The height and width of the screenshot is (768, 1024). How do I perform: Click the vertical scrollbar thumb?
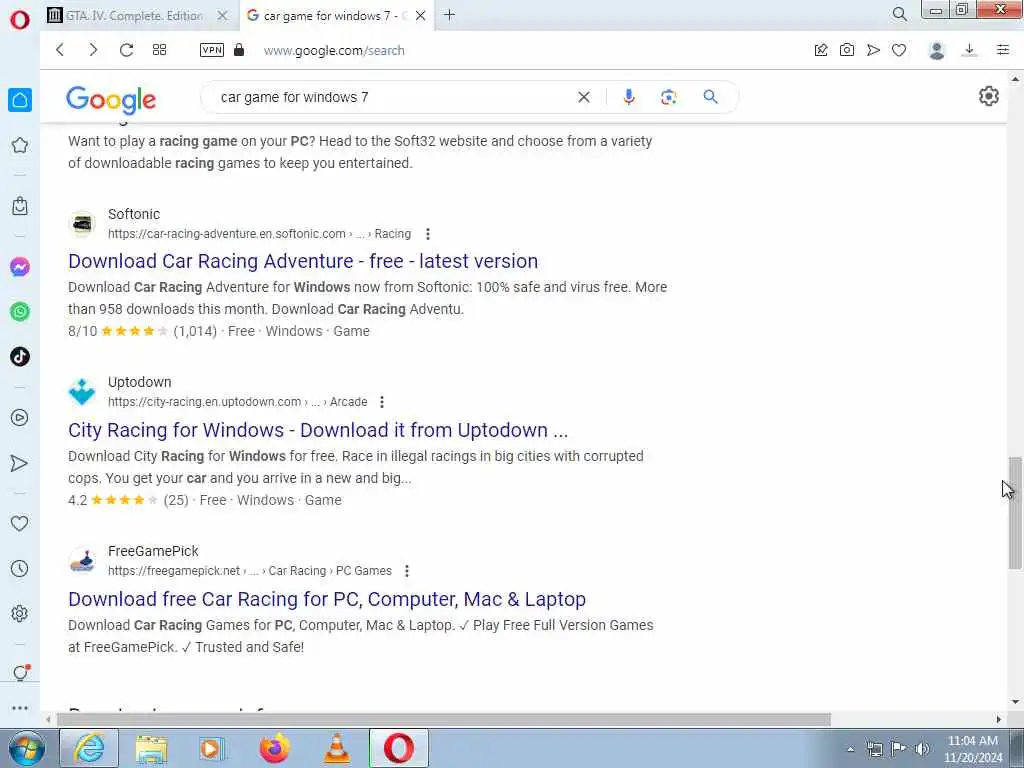pos(1015,513)
